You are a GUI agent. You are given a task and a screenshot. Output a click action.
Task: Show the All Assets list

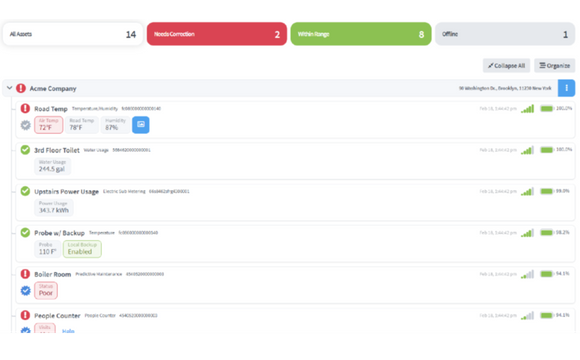(x=73, y=34)
